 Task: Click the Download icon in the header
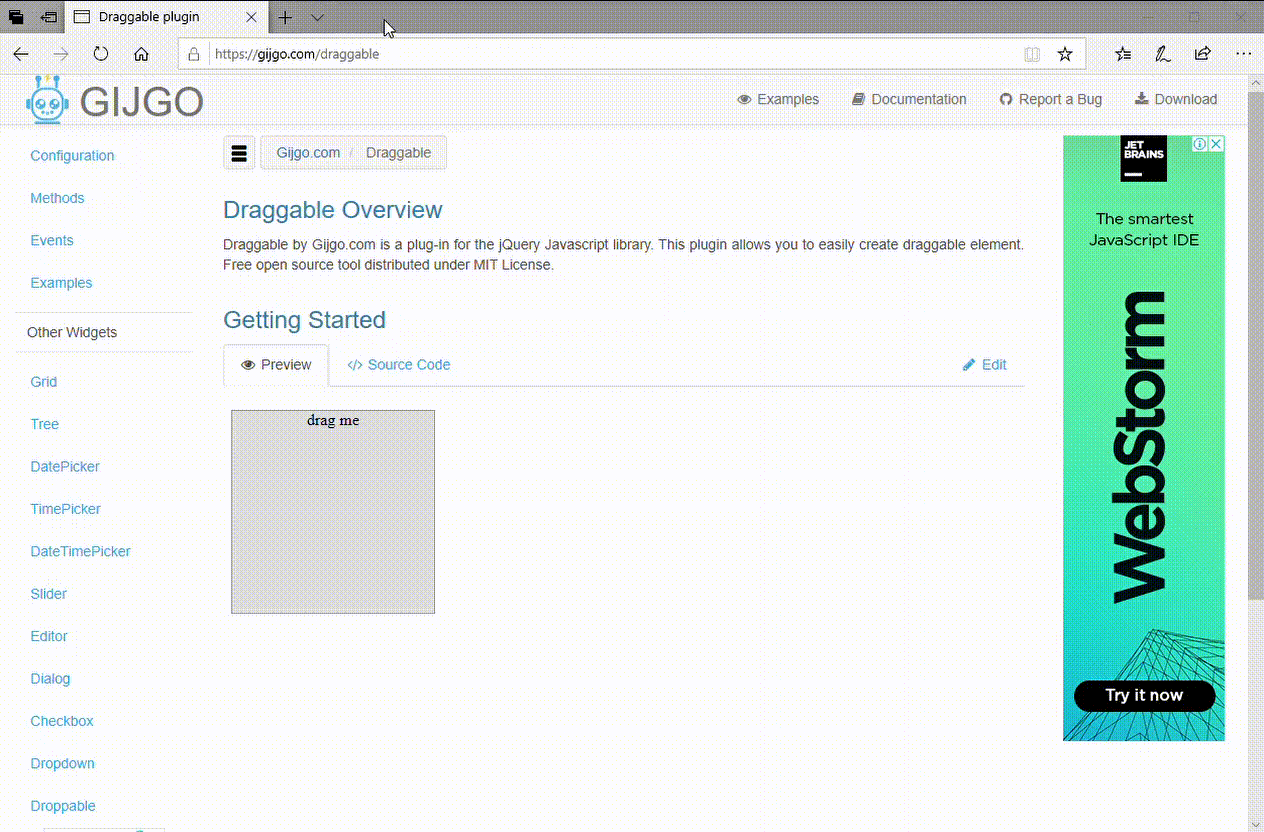tap(1141, 99)
